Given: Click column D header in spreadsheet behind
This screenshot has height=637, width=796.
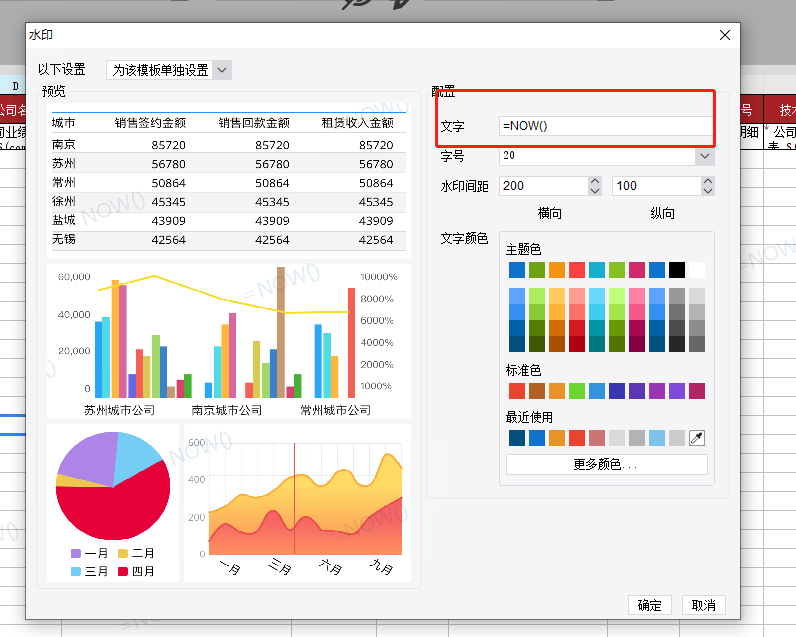Looking at the screenshot, I should pos(15,86).
